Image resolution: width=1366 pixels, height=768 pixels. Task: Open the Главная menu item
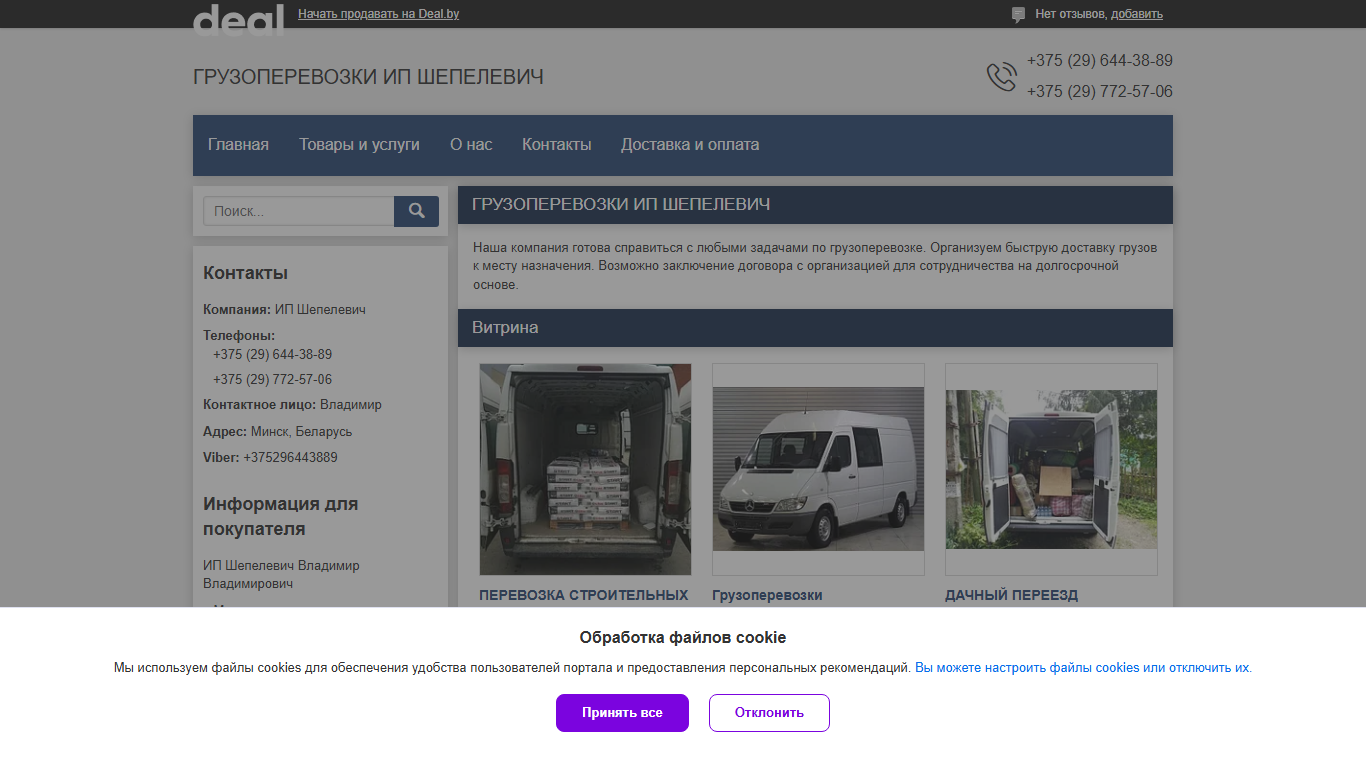coord(238,144)
